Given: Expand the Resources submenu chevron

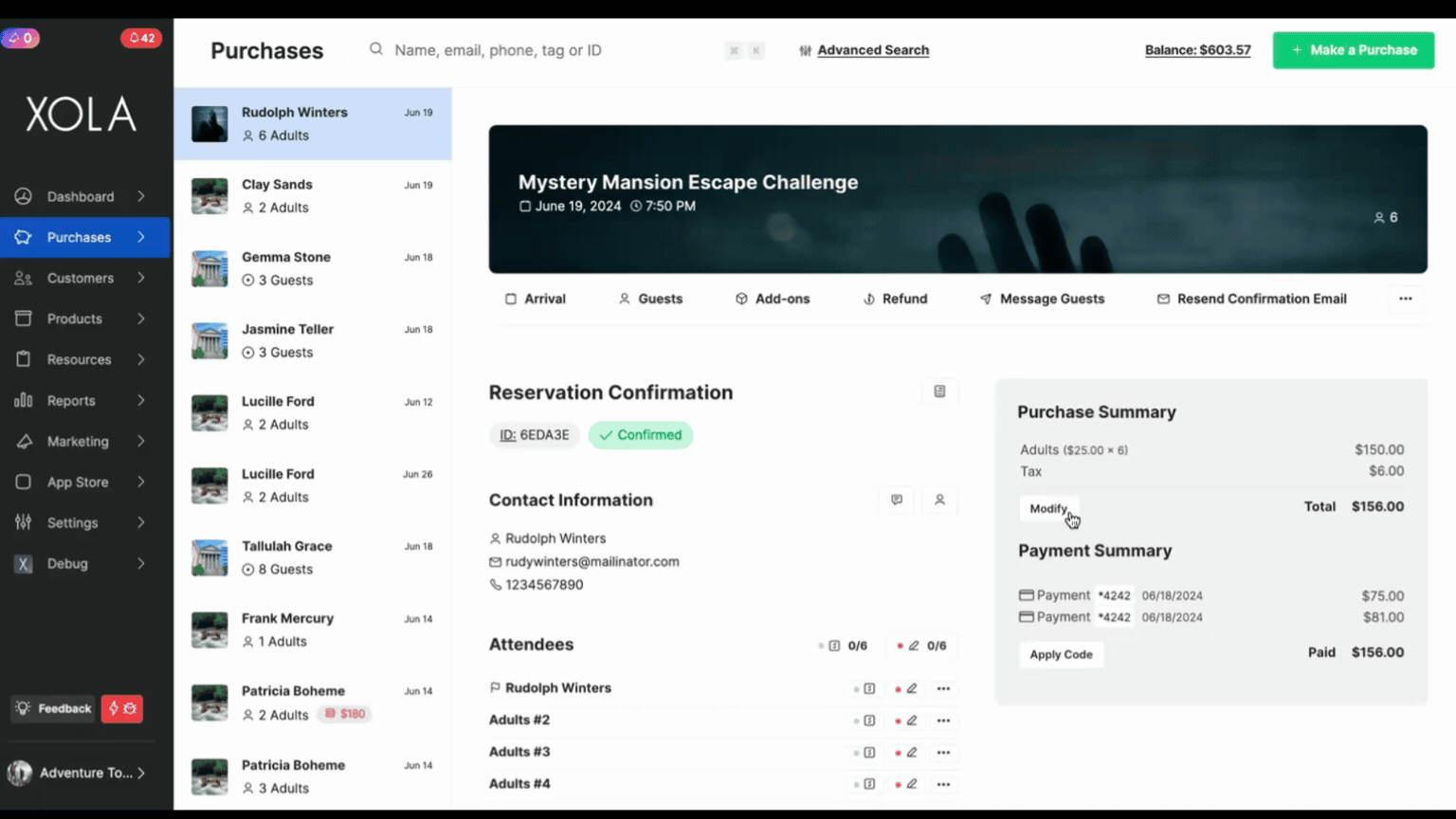Looking at the screenshot, I should pos(141,359).
